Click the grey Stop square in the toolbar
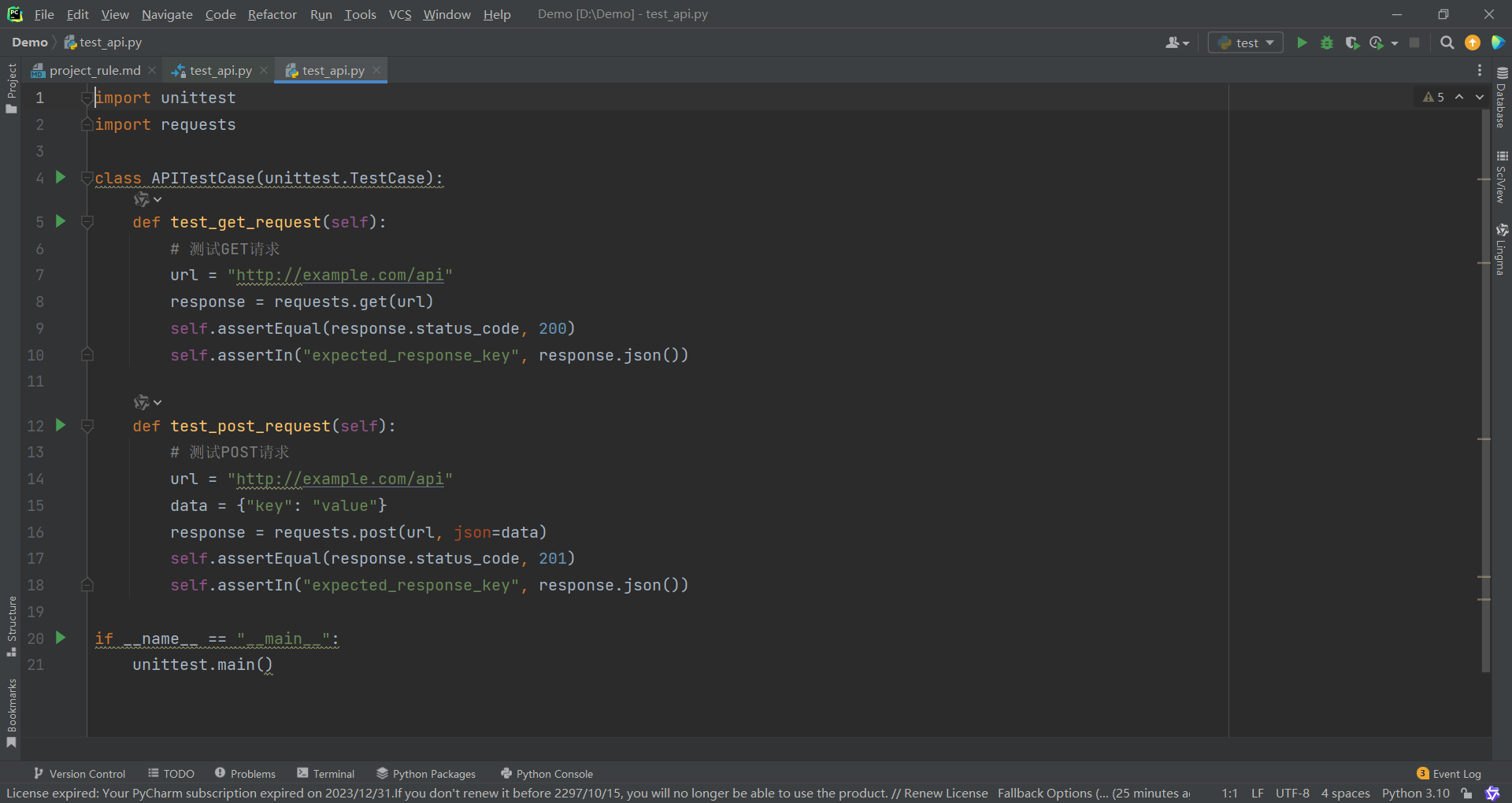This screenshot has width=1512, height=803. pyautogui.click(x=1414, y=43)
